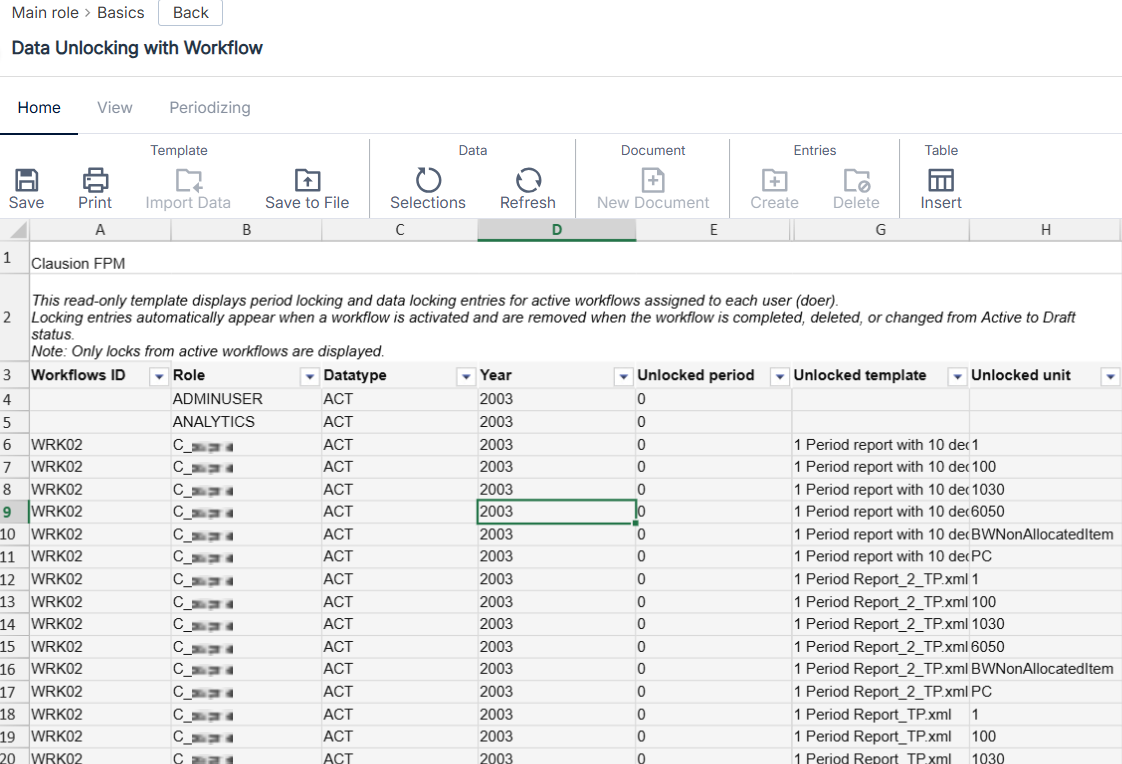The width and height of the screenshot is (1122, 764).
Task: Refresh the data with Refresh icon
Action: (528, 180)
